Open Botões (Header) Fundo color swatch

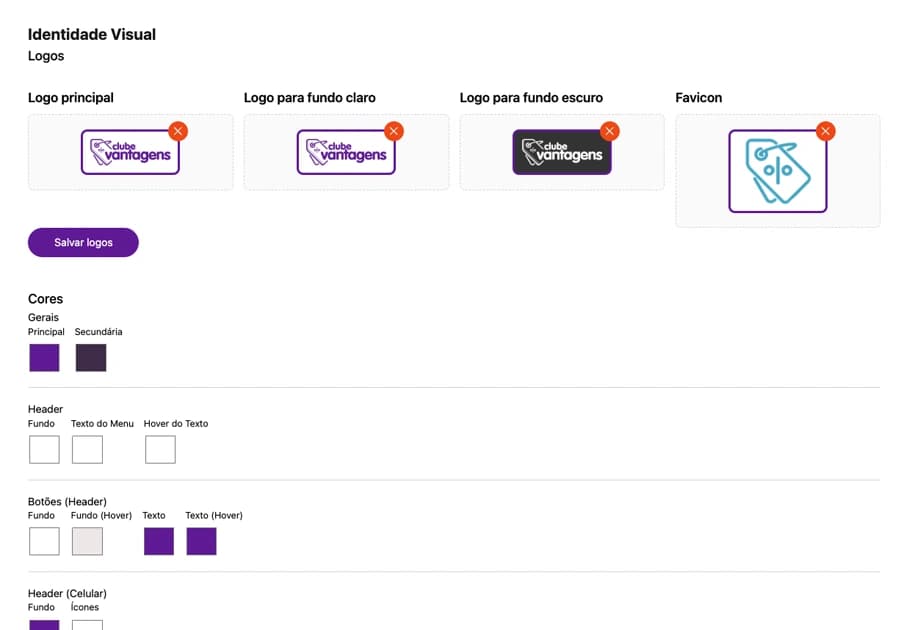click(x=44, y=541)
